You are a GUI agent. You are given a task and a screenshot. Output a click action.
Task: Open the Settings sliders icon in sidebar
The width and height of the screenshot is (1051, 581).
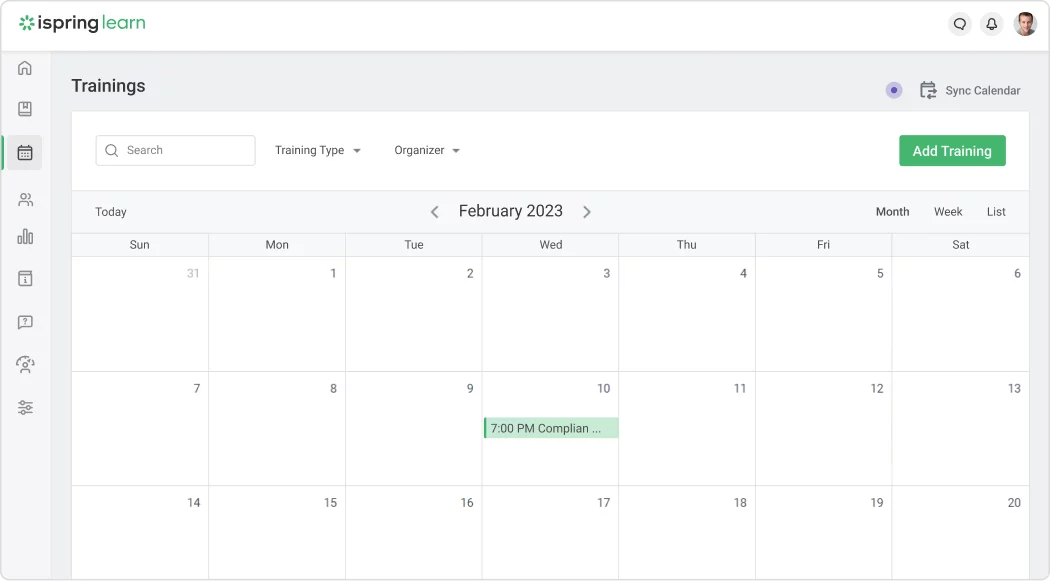click(x=25, y=407)
